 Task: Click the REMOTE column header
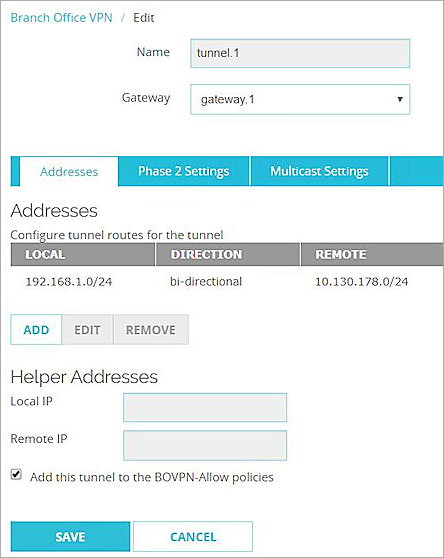(372, 254)
